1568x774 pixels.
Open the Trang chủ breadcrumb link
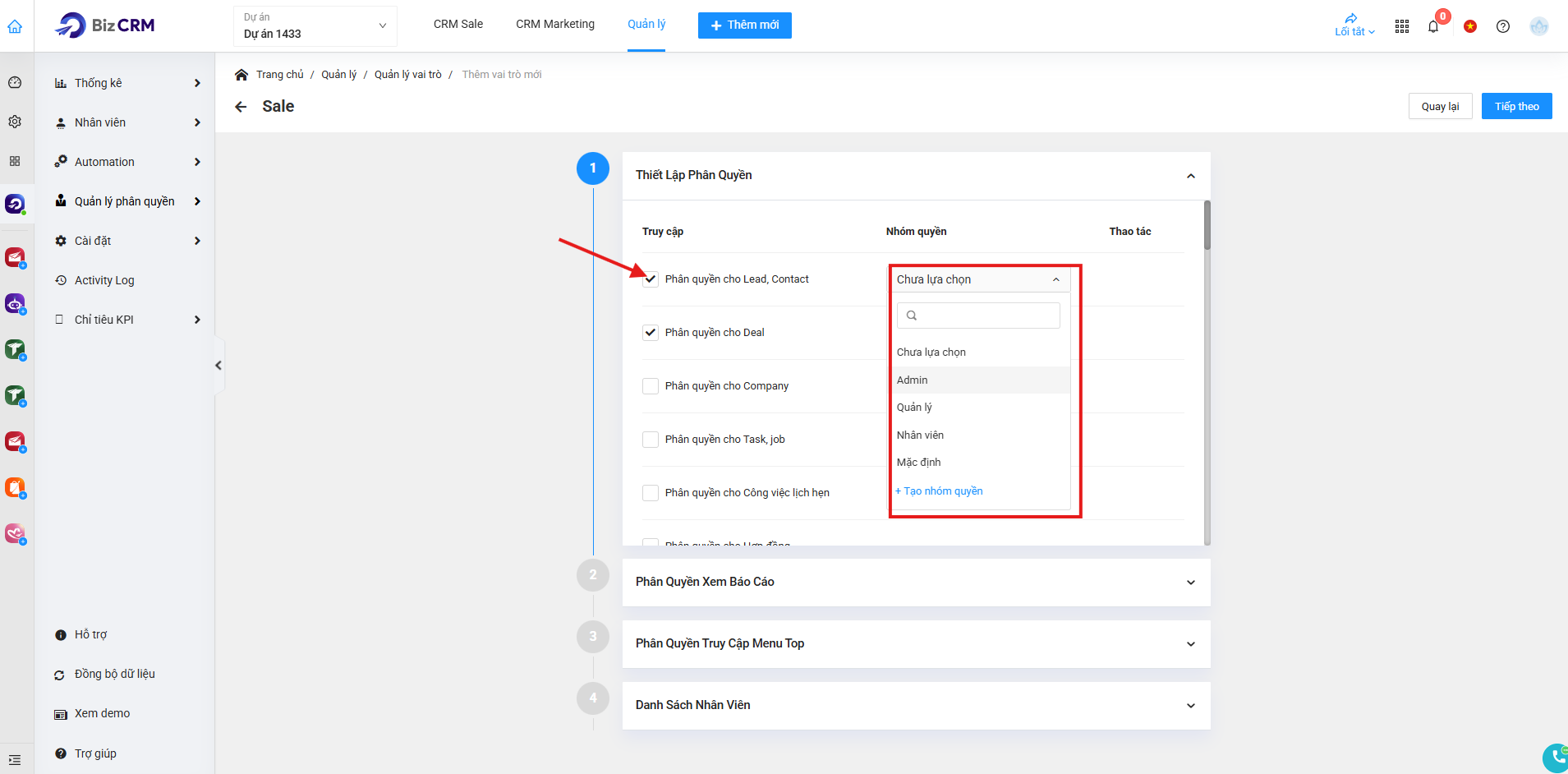tap(280, 75)
